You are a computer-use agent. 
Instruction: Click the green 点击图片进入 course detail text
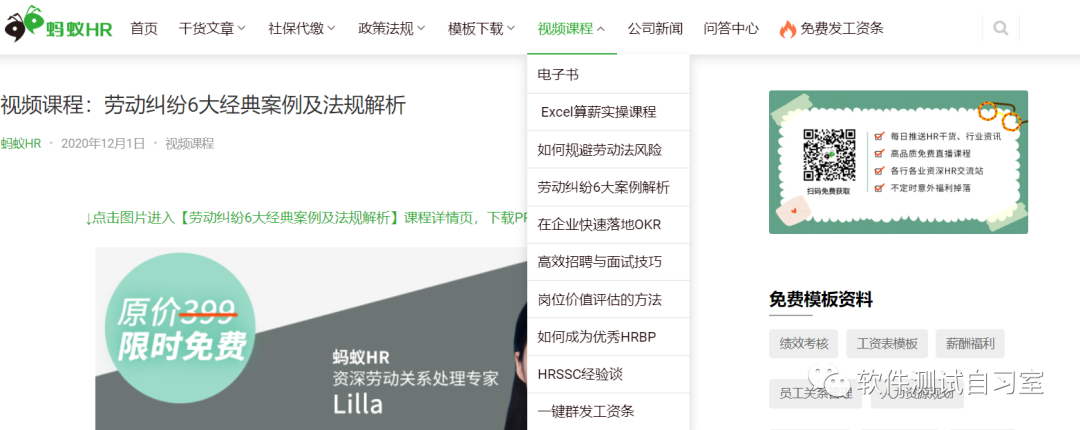tap(306, 218)
